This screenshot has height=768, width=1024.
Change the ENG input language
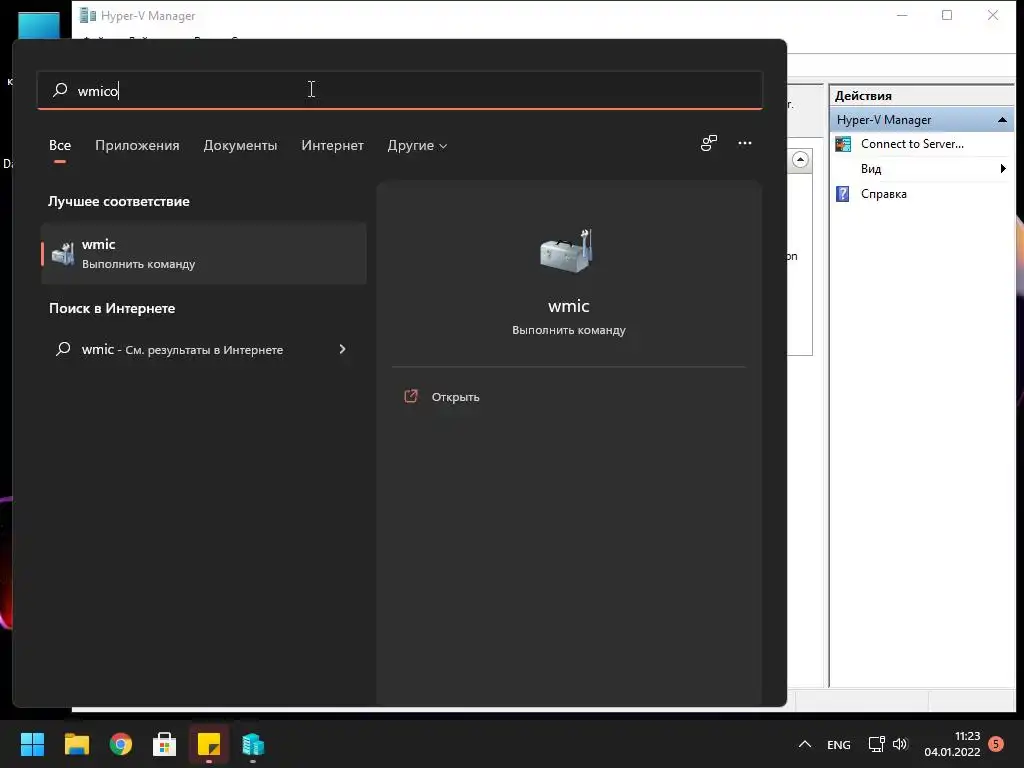[839, 744]
